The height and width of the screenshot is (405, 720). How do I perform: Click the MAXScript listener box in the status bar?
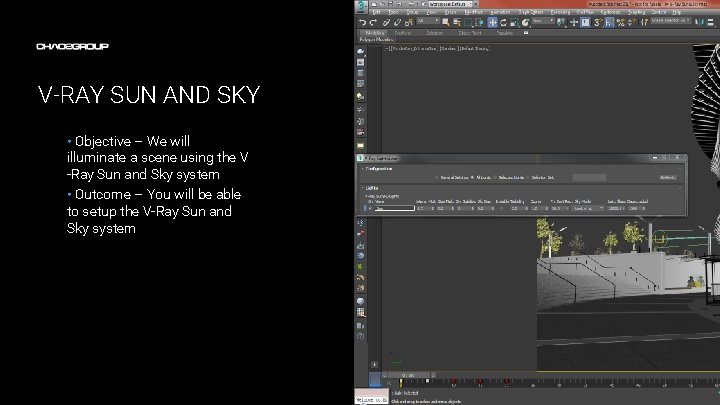(x=371, y=397)
